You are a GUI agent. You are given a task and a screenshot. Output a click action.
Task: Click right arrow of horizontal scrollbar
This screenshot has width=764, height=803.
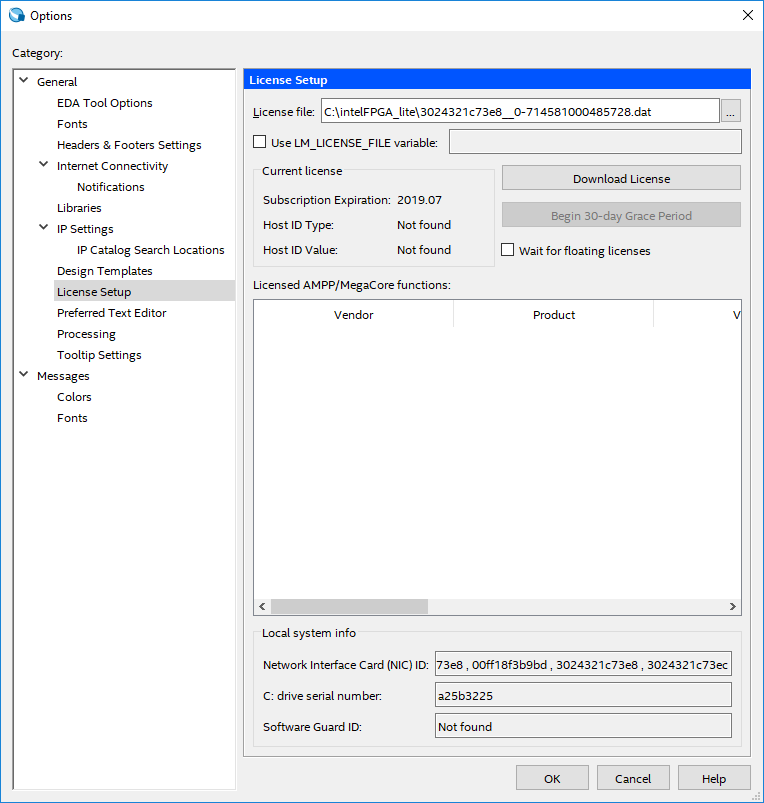click(733, 606)
